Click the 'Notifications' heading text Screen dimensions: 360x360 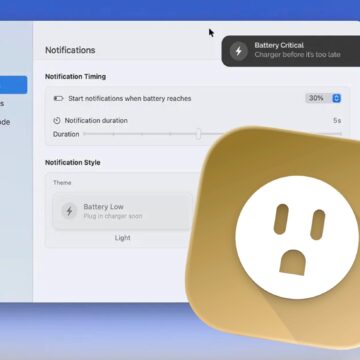[x=70, y=50]
